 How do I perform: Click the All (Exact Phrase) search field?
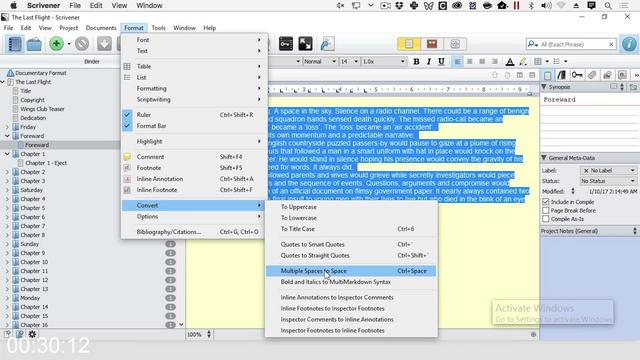(571, 44)
